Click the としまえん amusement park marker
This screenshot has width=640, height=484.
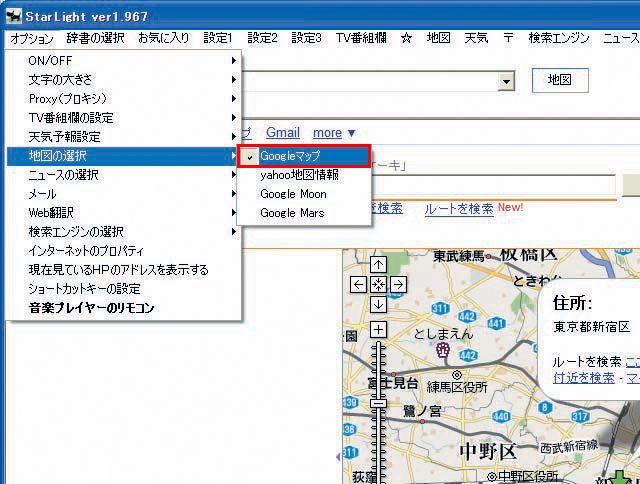tap(443, 350)
